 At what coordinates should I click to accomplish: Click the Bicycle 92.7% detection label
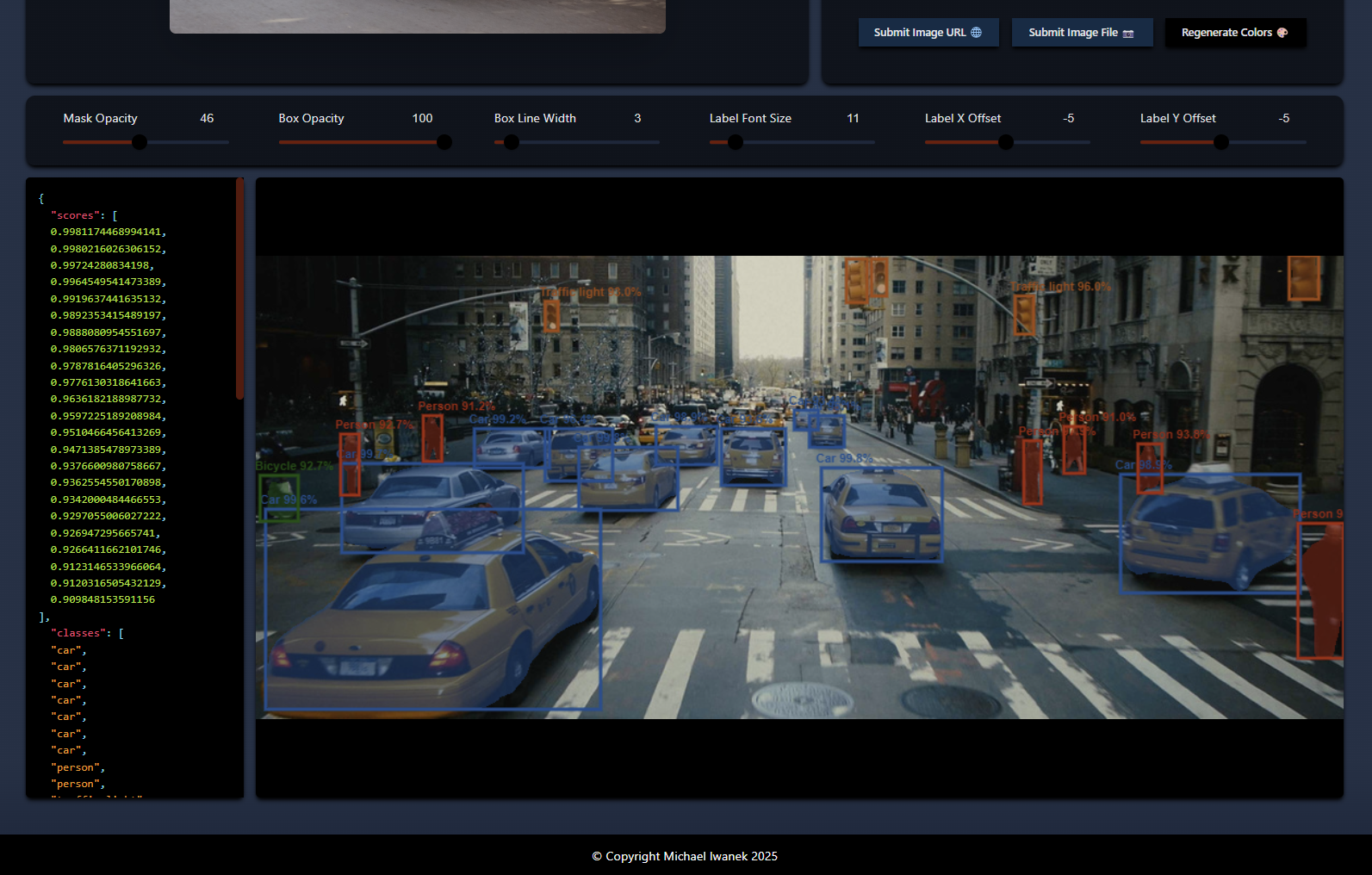(x=294, y=466)
